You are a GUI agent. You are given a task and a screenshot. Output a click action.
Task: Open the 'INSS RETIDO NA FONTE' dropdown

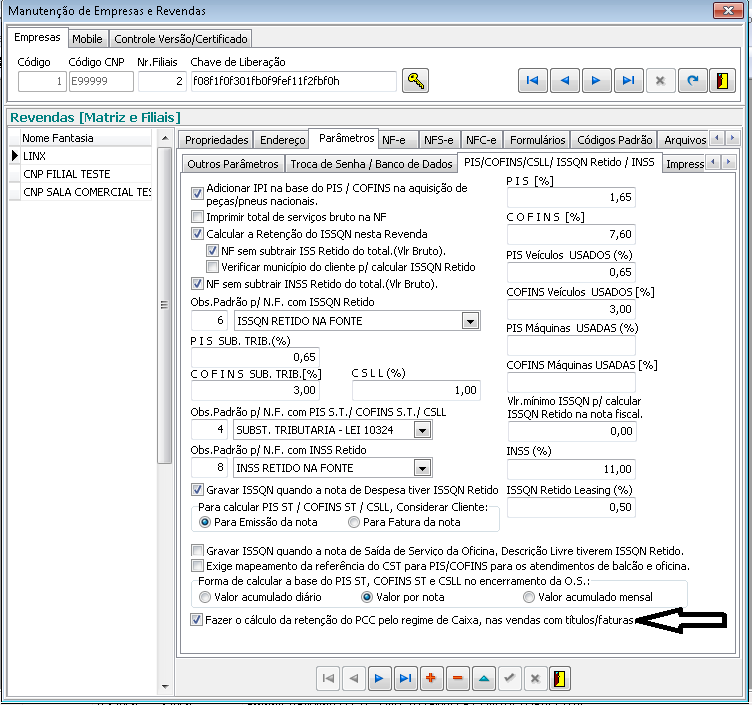pyautogui.click(x=422, y=466)
